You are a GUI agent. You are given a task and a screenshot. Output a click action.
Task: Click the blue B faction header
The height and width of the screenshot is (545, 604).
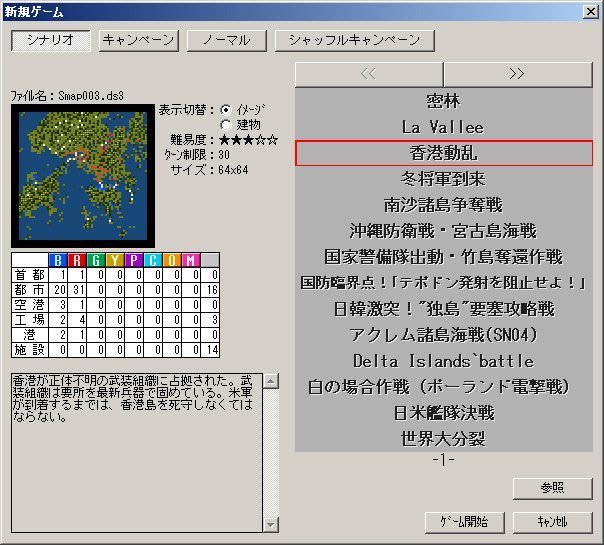[58, 260]
